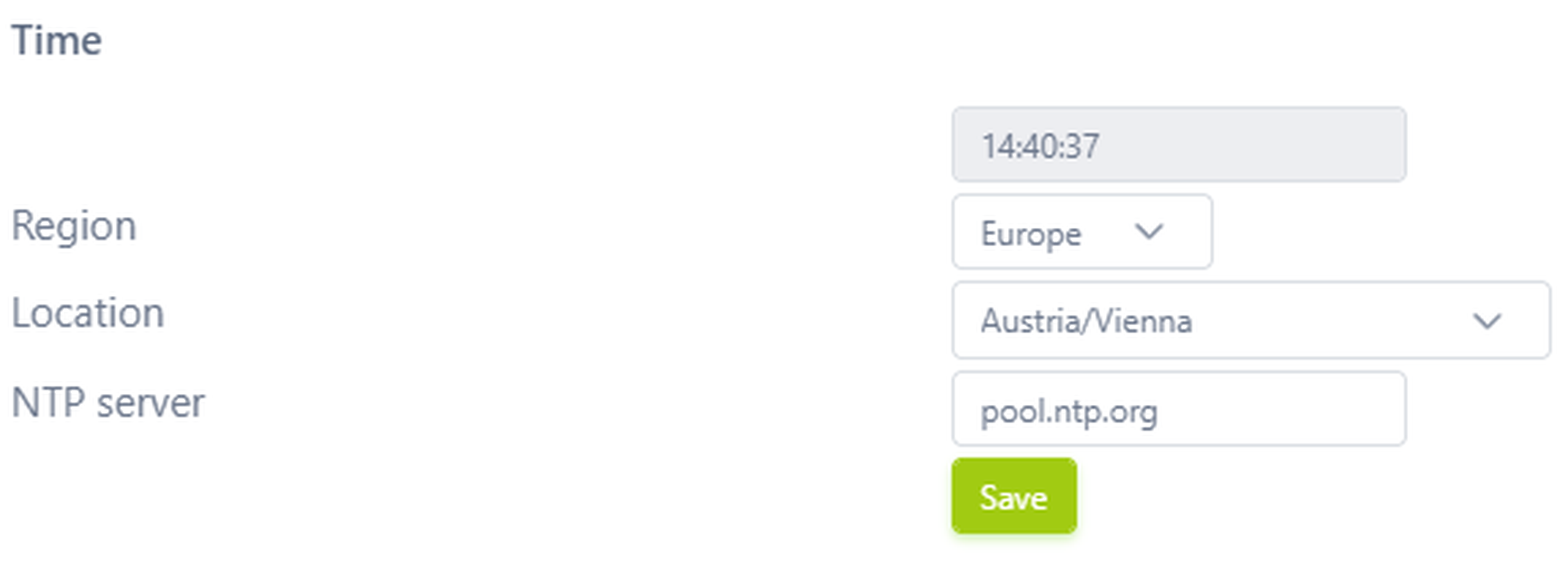Screen dimensions: 1568x572
Task: Click the Austria/Vienna text in Location
Action: (1086, 321)
